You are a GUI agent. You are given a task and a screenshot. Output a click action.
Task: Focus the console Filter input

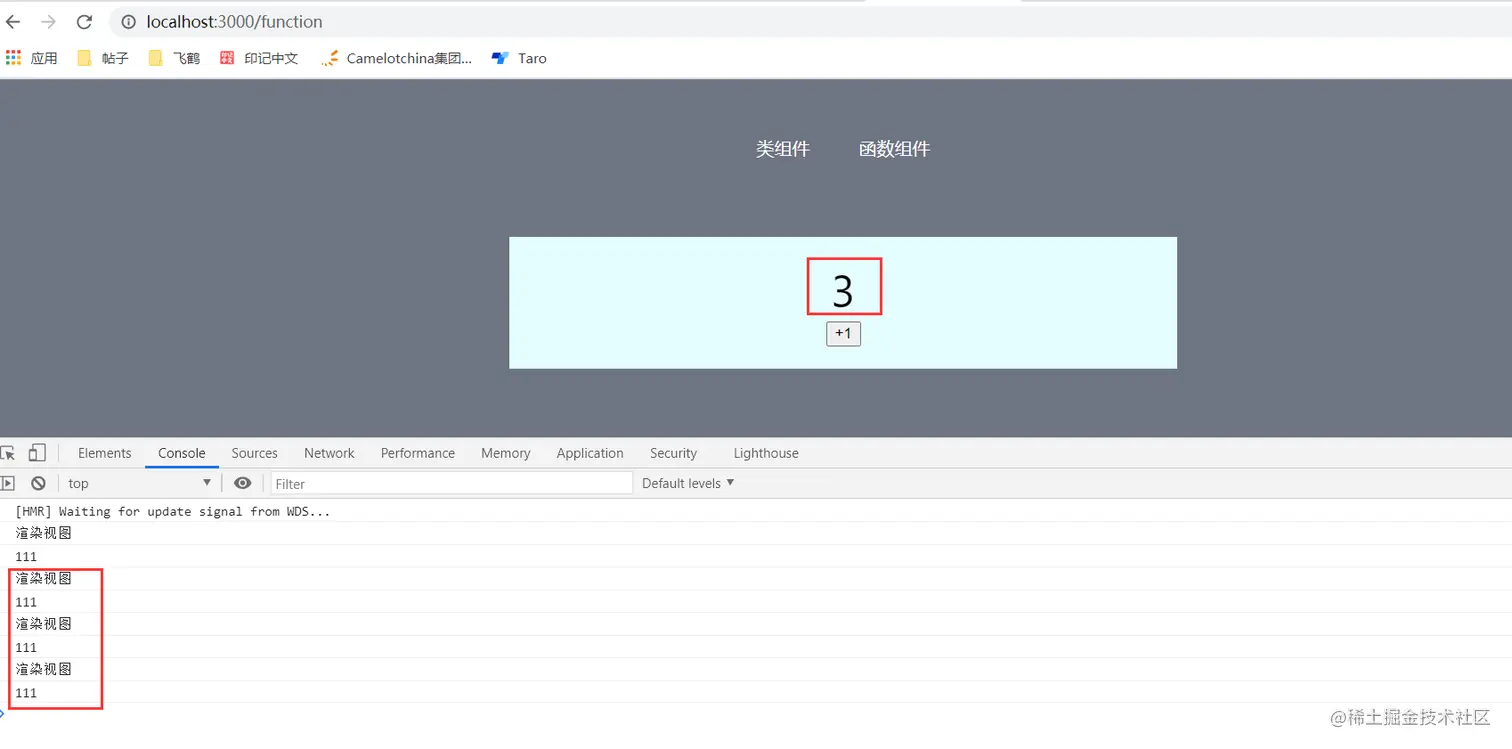[452, 483]
